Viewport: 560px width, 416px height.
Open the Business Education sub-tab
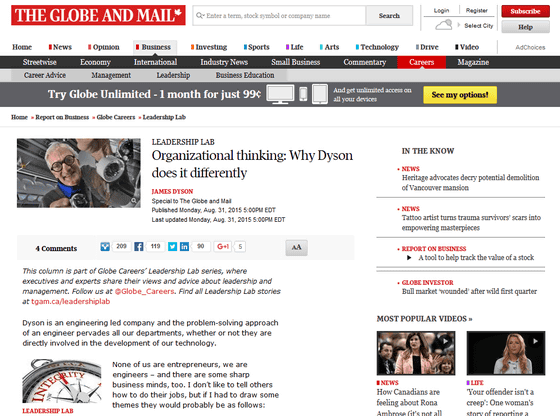(x=245, y=75)
